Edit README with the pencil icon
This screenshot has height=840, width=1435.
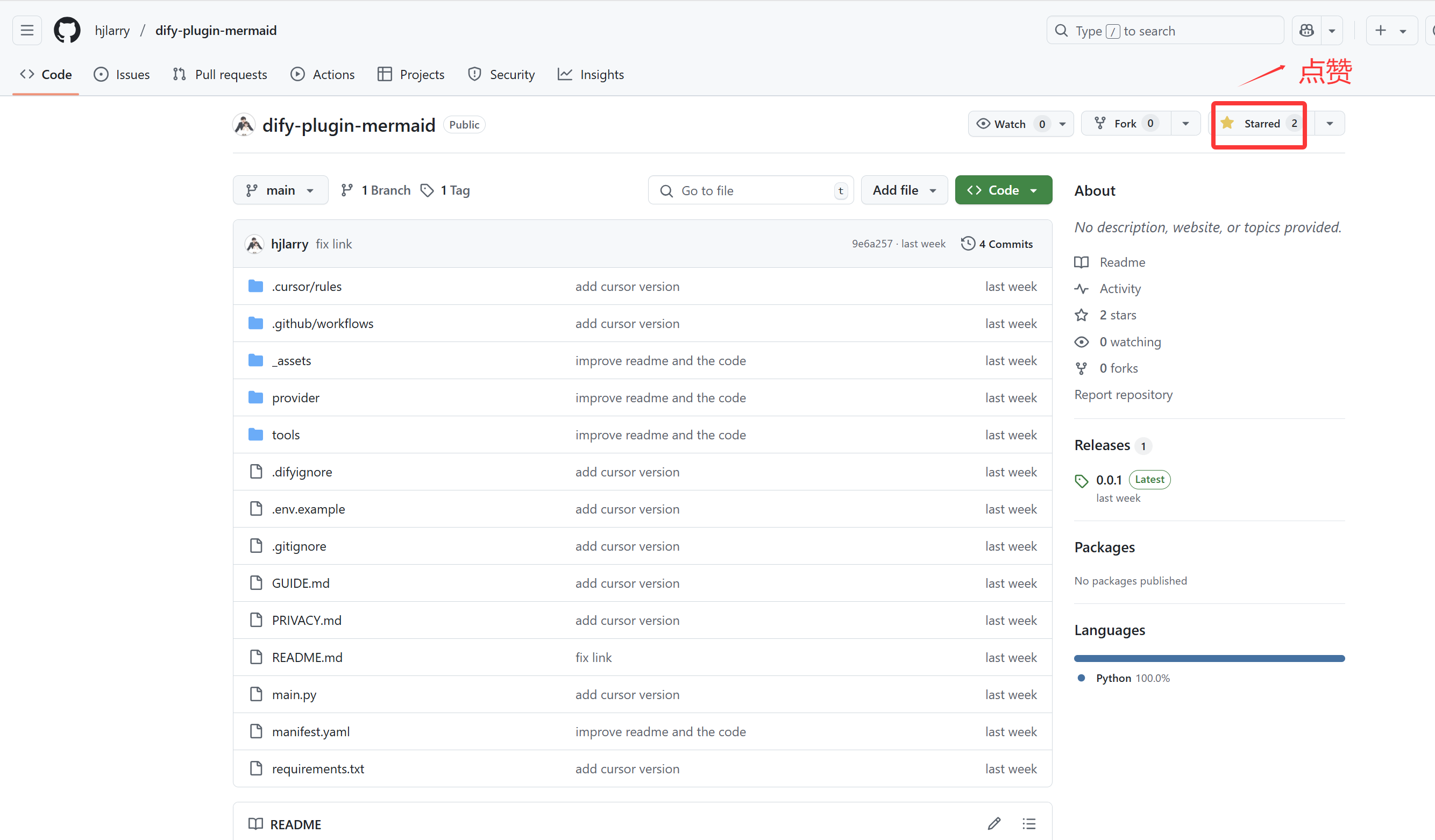coord(994,823)
